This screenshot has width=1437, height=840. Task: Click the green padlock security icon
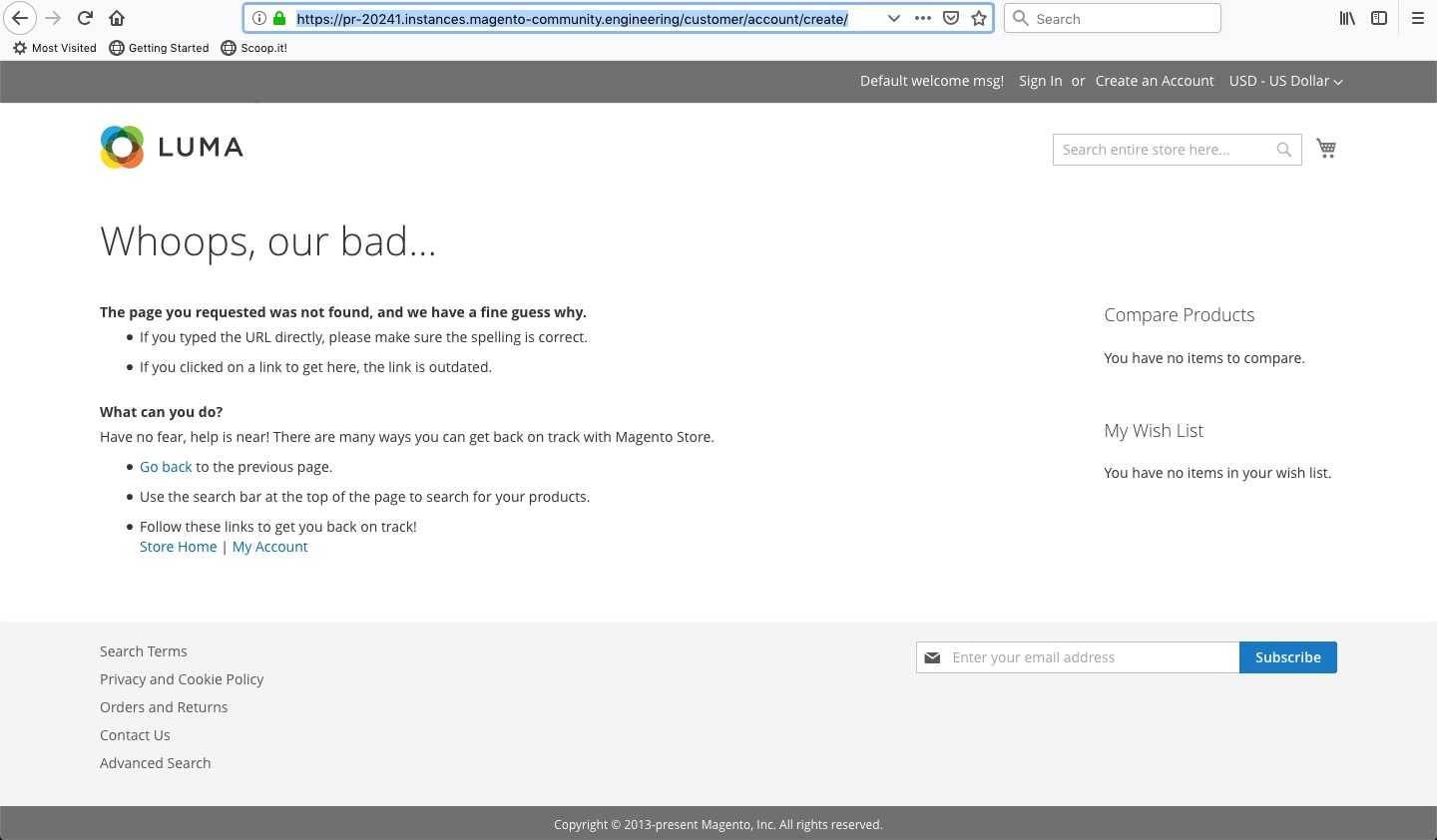279,18
